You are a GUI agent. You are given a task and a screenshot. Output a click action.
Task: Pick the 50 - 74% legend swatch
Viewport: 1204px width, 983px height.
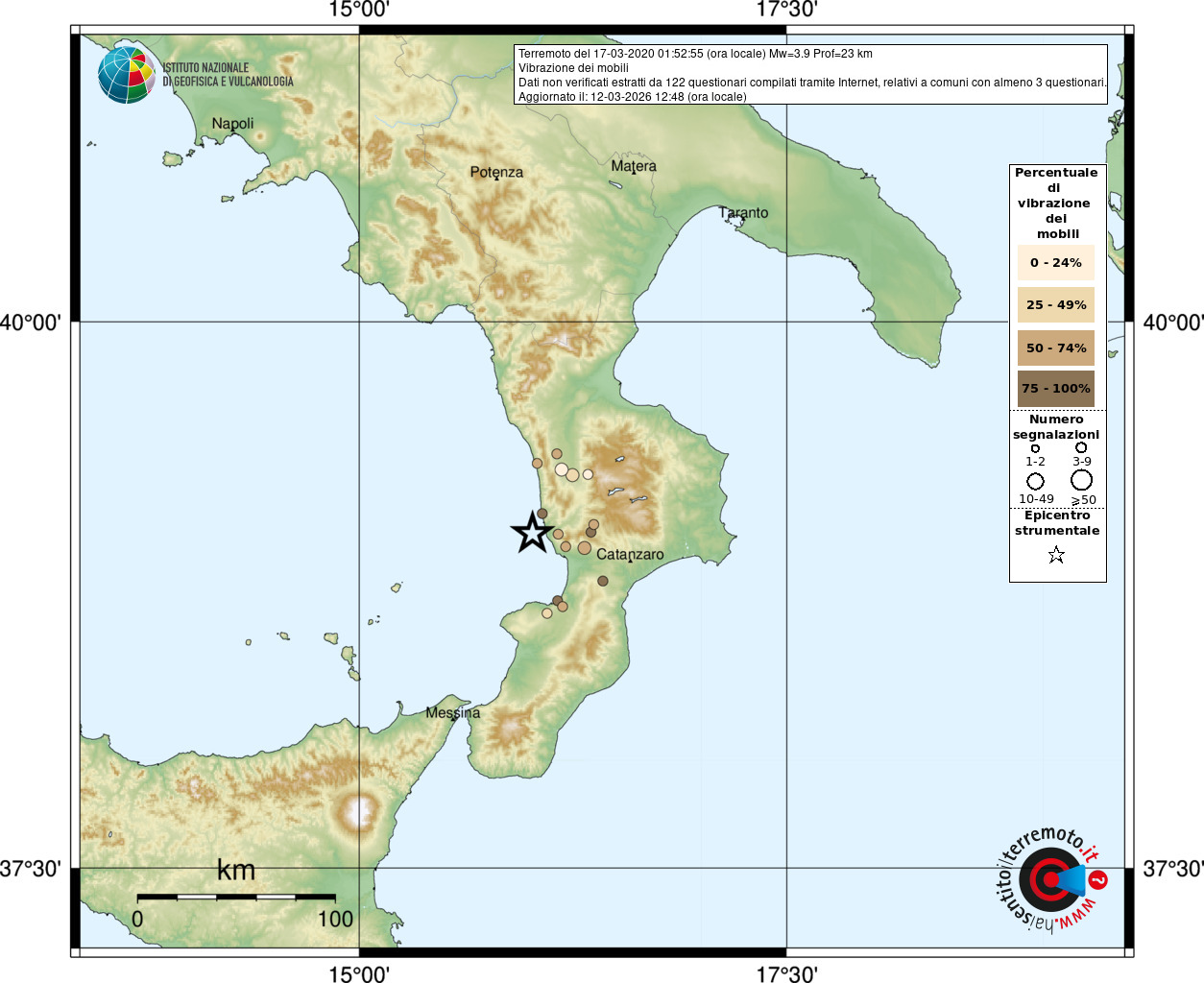(1056, 348)
